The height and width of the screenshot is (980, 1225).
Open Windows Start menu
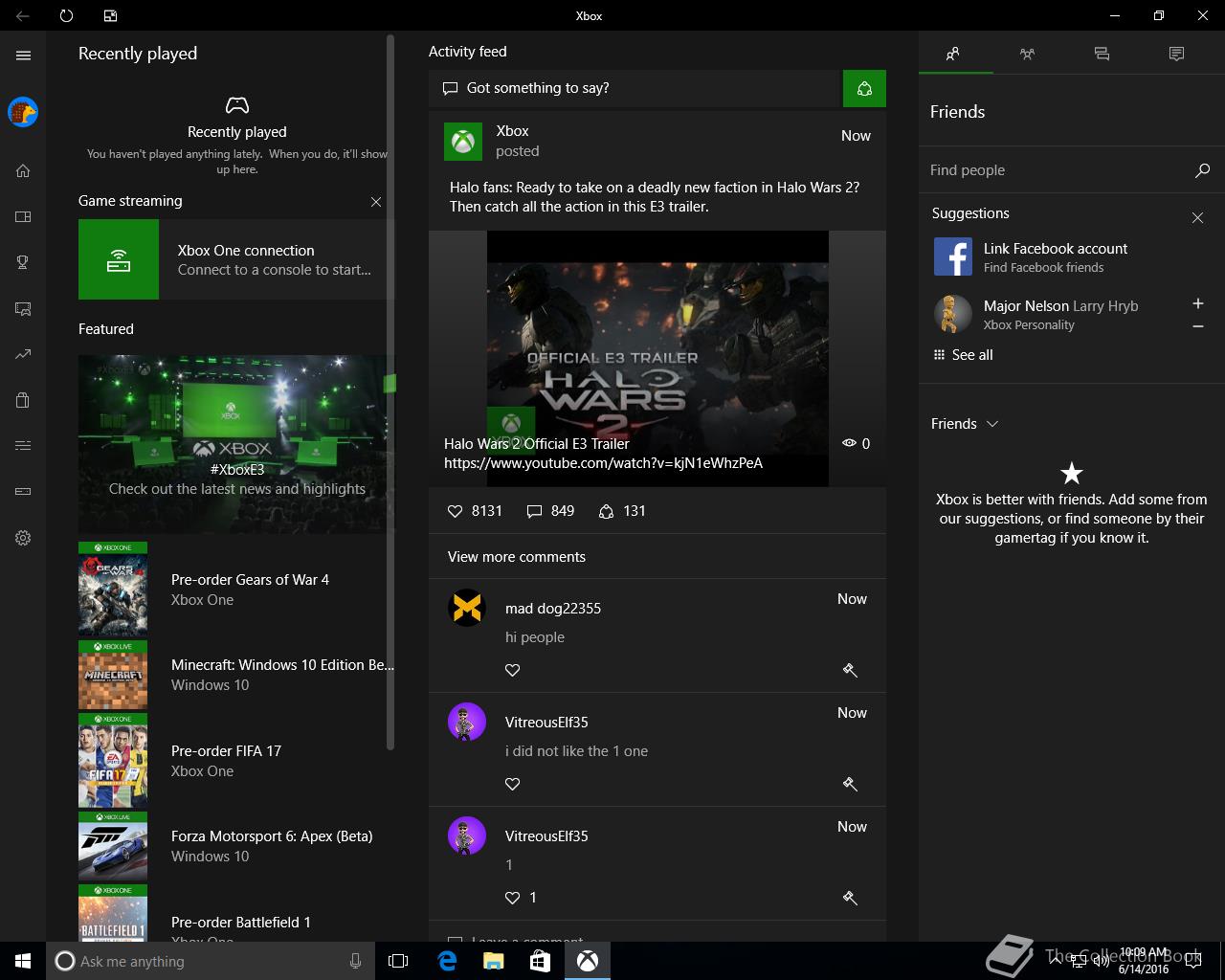pyautogui.click(x=23, y=961)
